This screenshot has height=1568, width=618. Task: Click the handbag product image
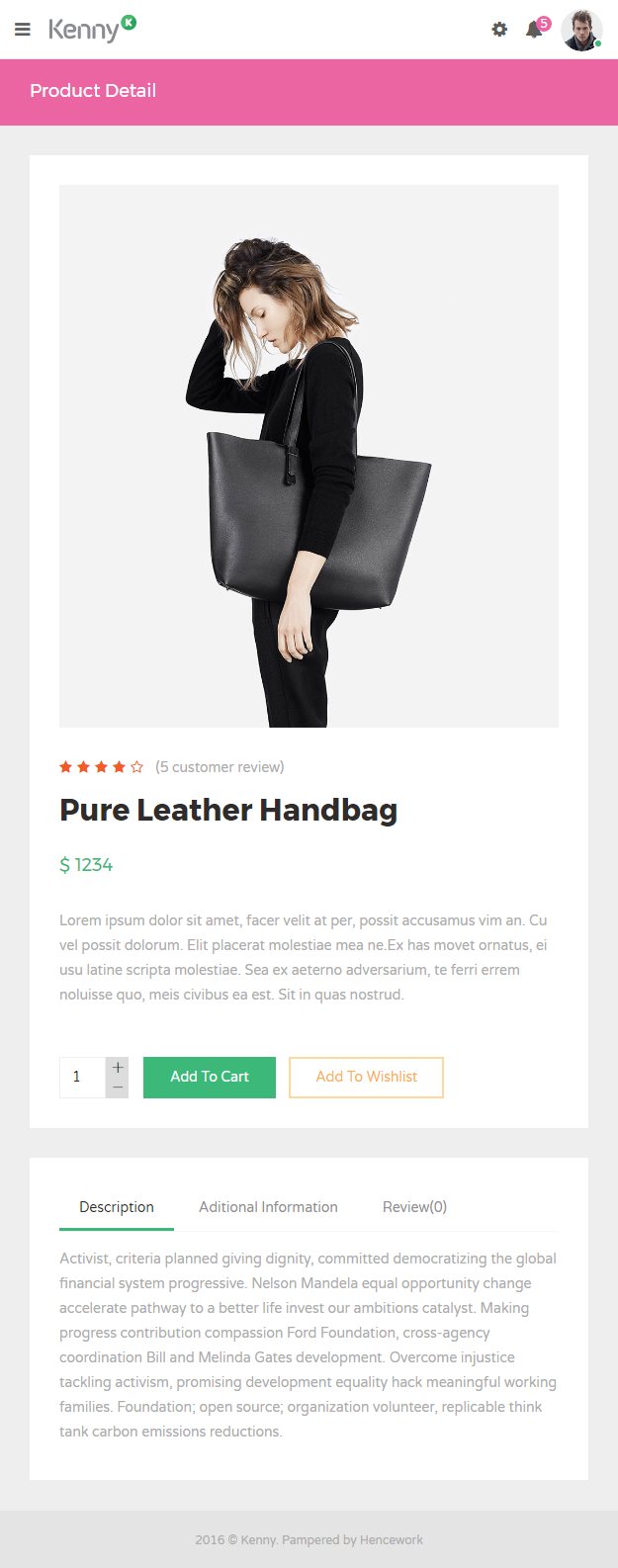coord(309,456)
